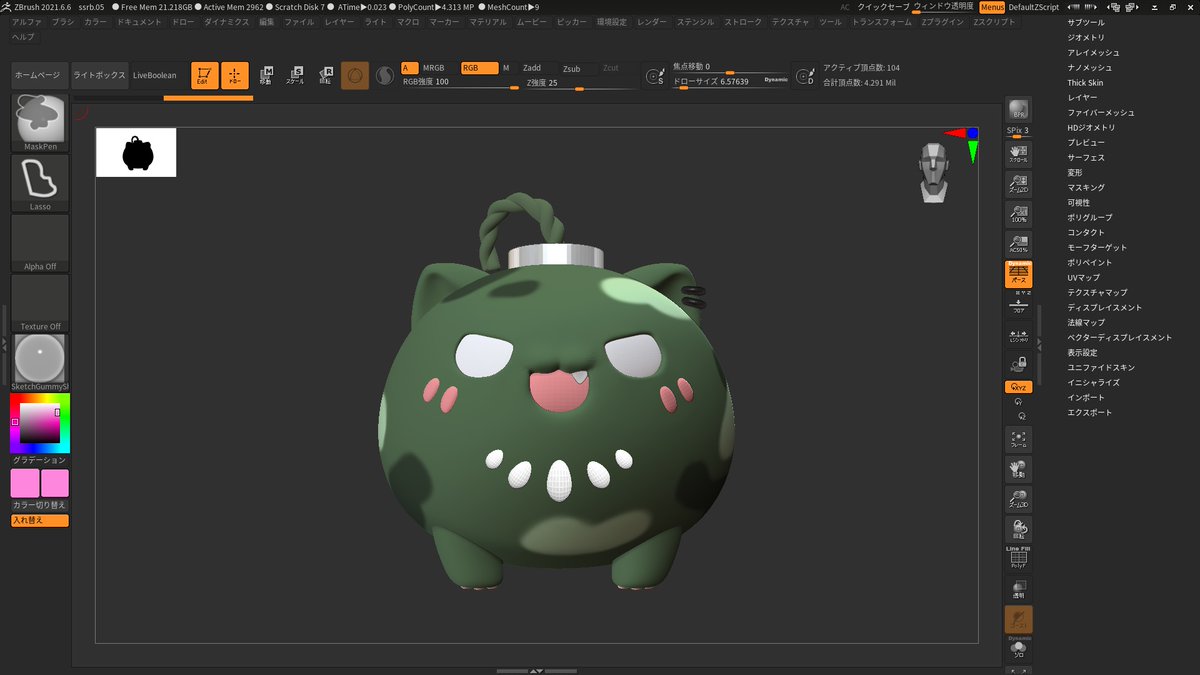Image resolution: width=1200 pixels, height=675 pixels.
Task: Click the main color picker square
Action: pyautogui.click(x=40, y=423)
